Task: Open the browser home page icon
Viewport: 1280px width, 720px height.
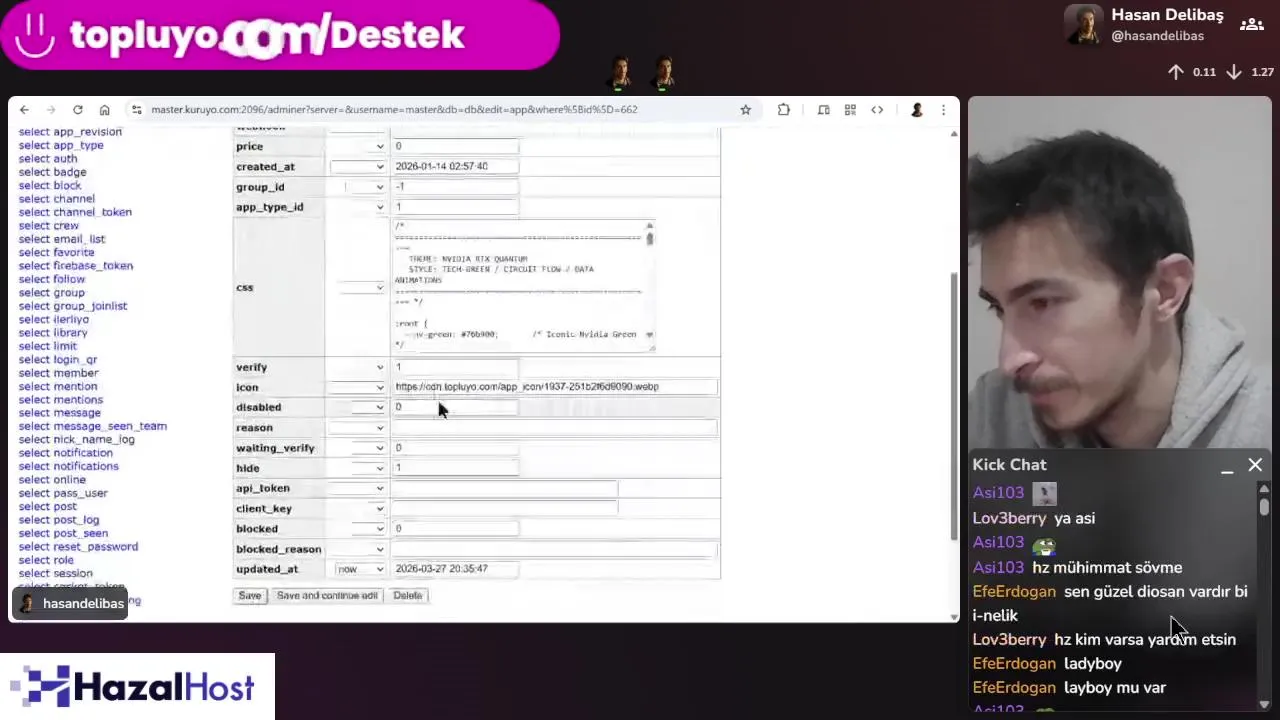Action: click(x=104, y=110)
